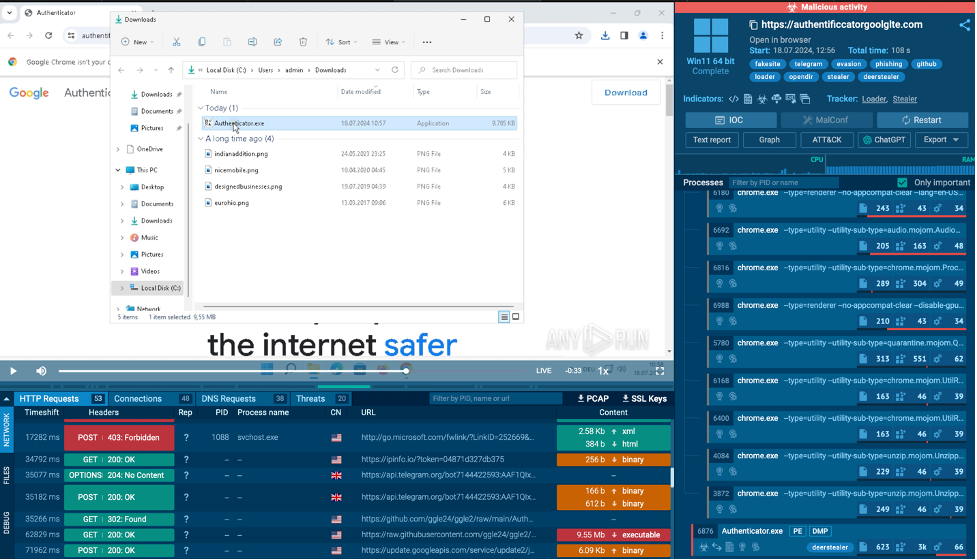Viewport: 977px width, 560px height.
Task: Open the FILES side tab
Action: point(6,475)
